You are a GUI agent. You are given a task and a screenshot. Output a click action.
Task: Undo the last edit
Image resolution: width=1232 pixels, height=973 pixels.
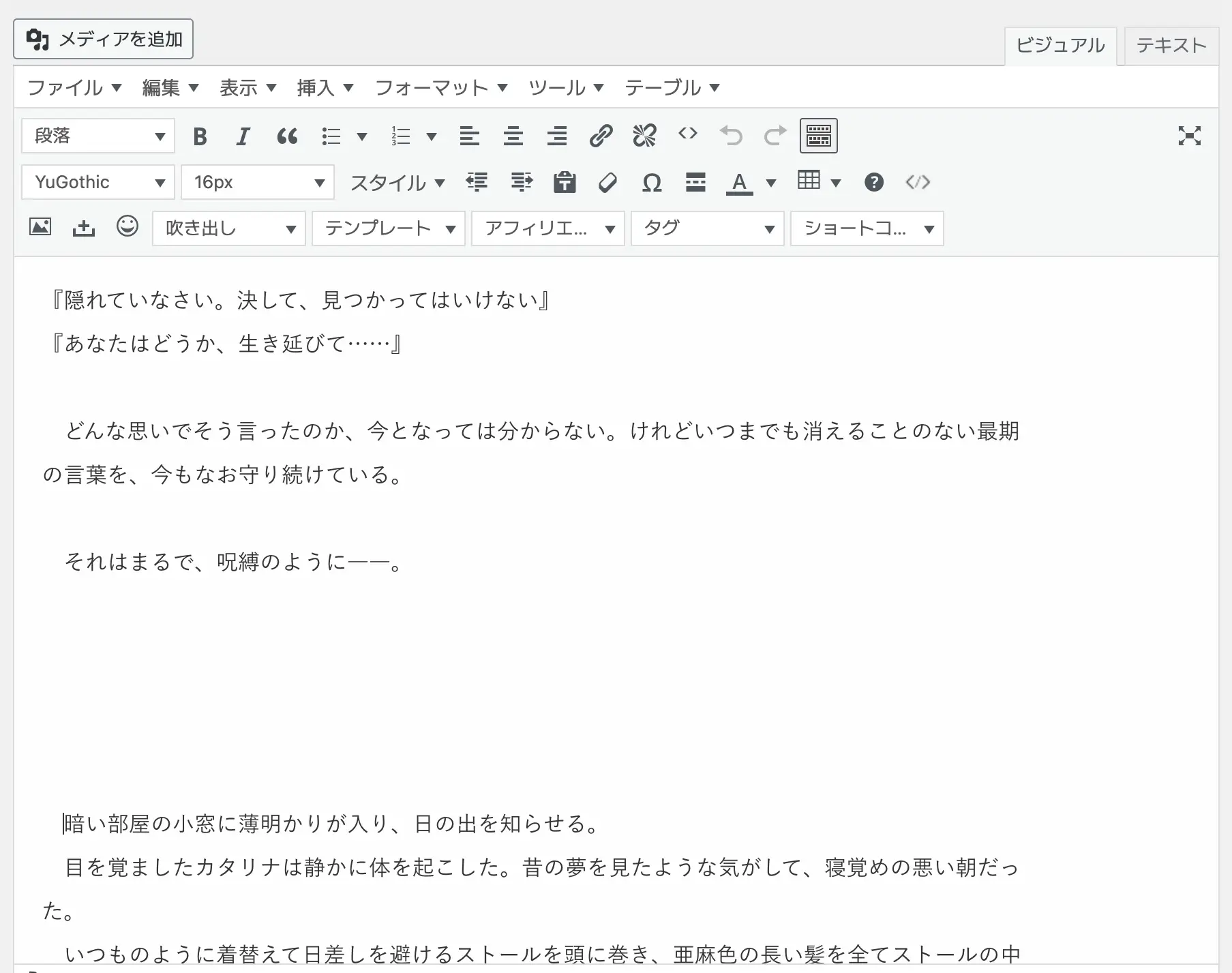click(x=732, y=136)
